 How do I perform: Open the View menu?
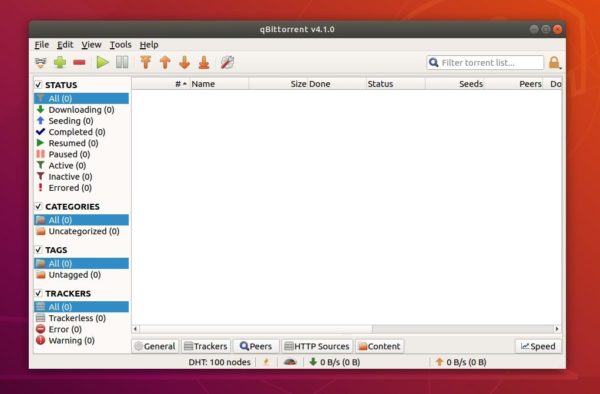click(x=91, y=45)
